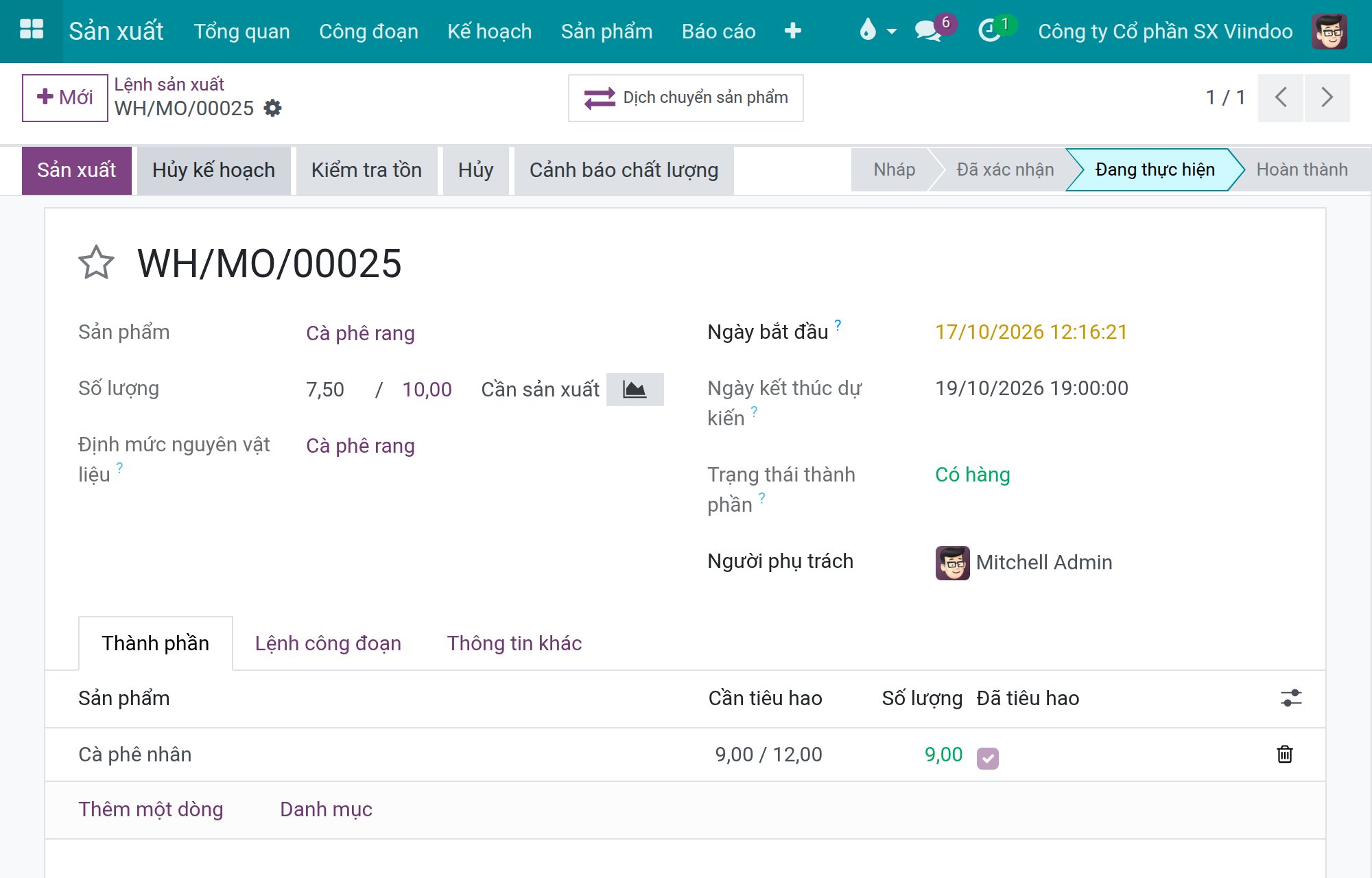Open Báo cáo menu
1372x878 pixels.
(718, 32)
